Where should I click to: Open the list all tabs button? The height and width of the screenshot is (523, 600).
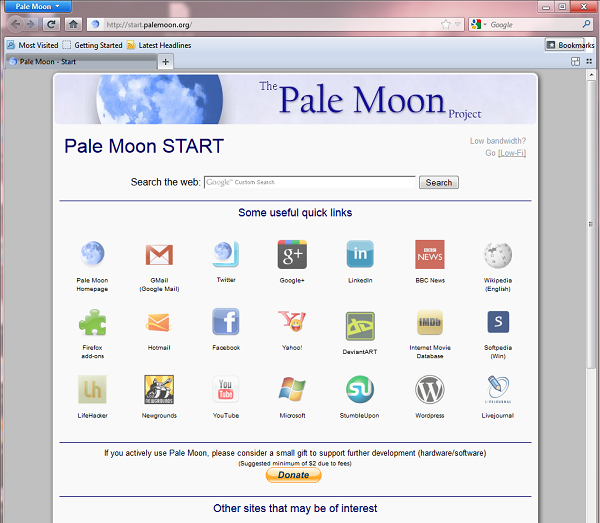coord(589,62)
